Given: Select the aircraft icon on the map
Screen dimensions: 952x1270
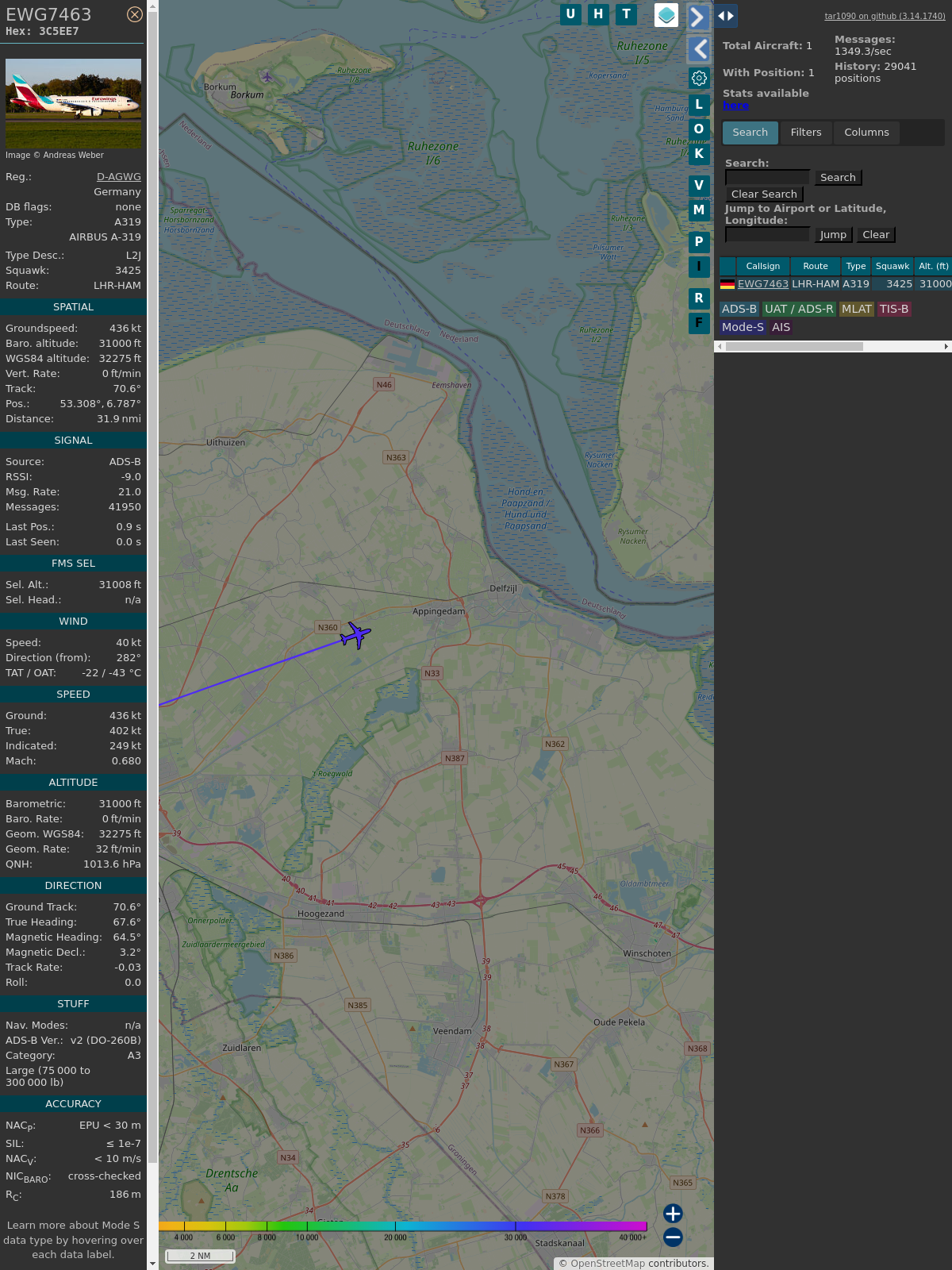Looking at the screenshot, I should coord(356,635).
